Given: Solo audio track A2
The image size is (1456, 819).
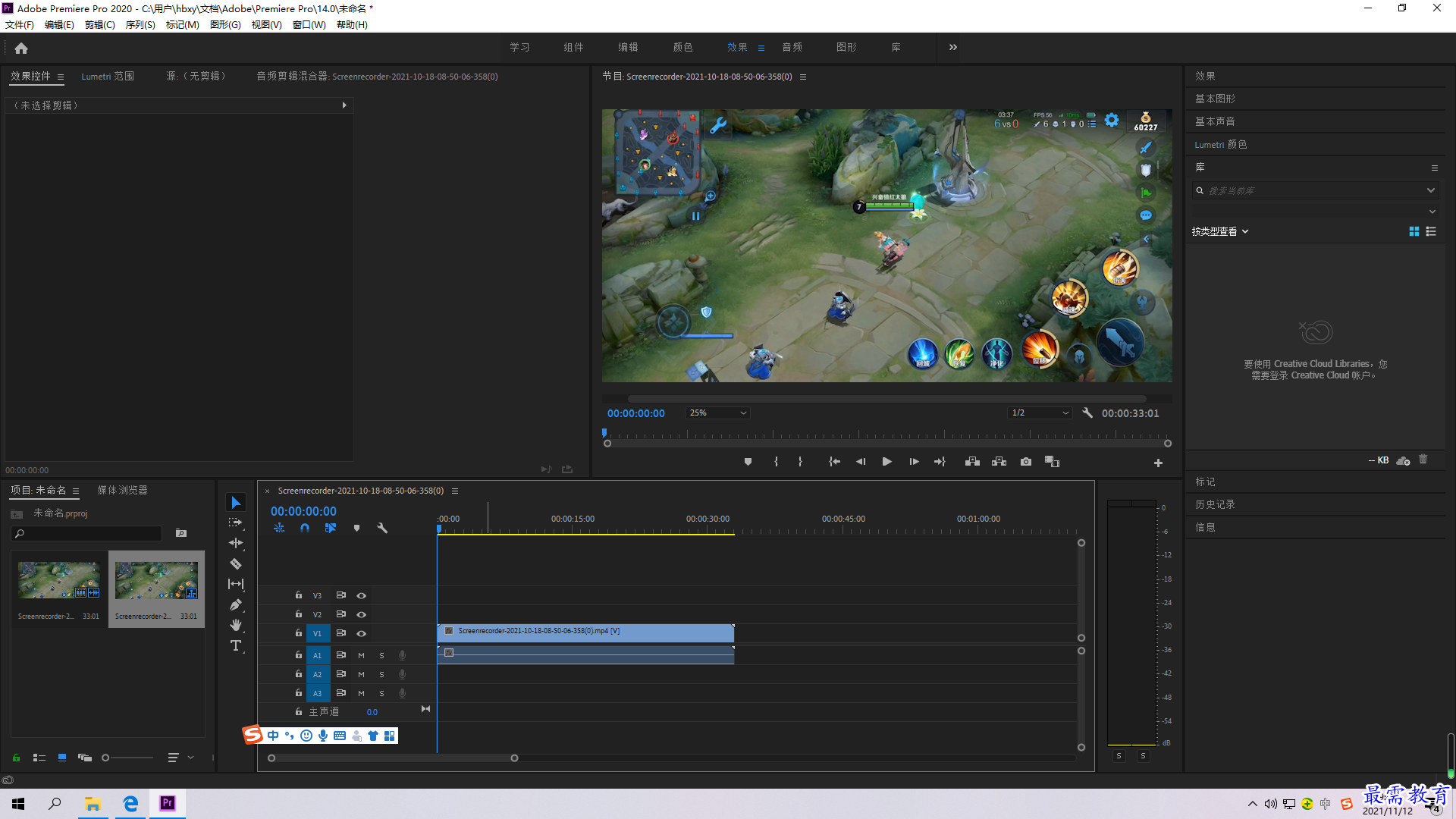Looking at the screenshot, I should (x=381, y=675).
